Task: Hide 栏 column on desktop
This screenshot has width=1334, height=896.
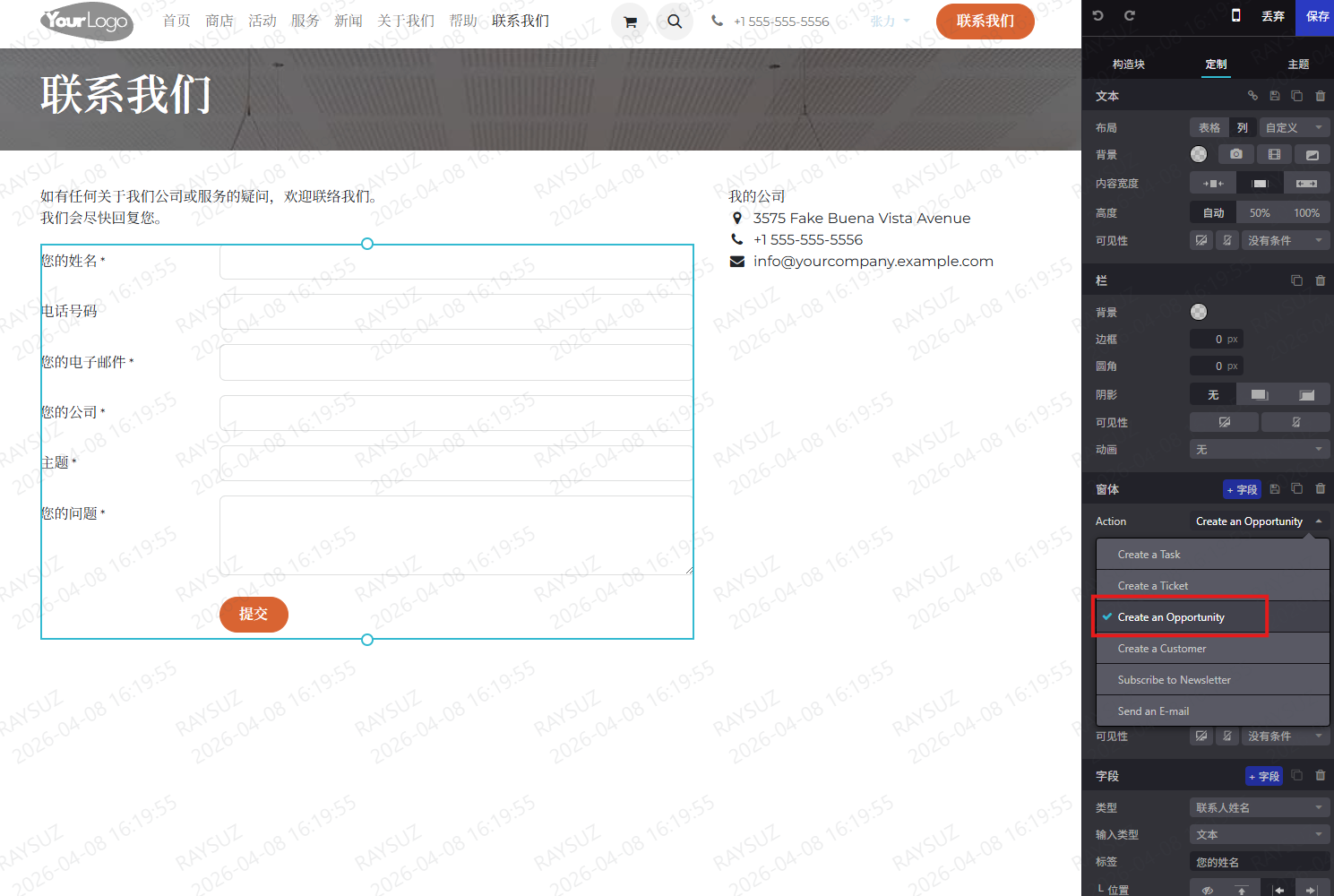Action: pyautogui.click(x=1225, y=422)
